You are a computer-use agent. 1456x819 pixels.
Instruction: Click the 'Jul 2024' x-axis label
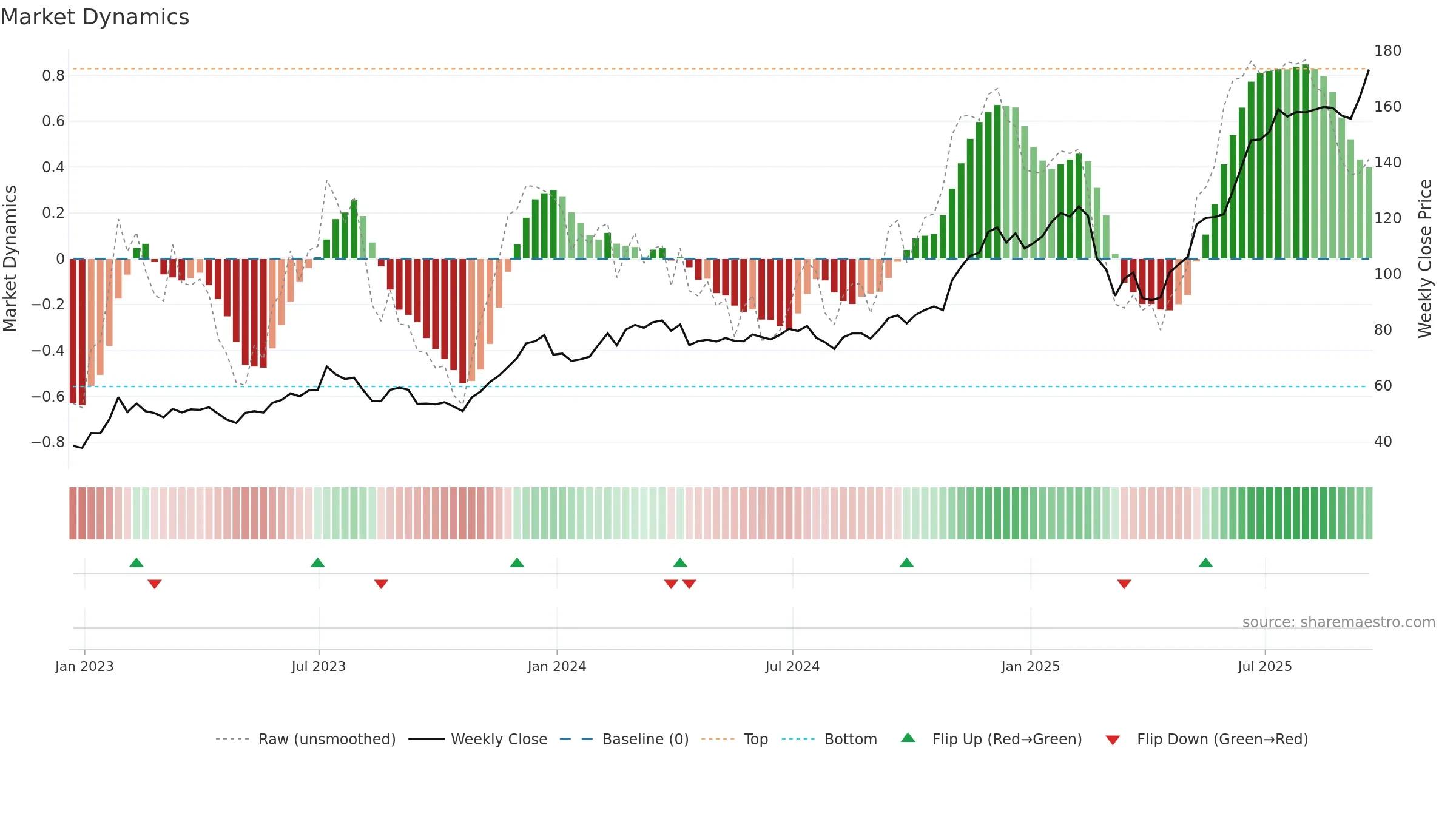[792, 666]
